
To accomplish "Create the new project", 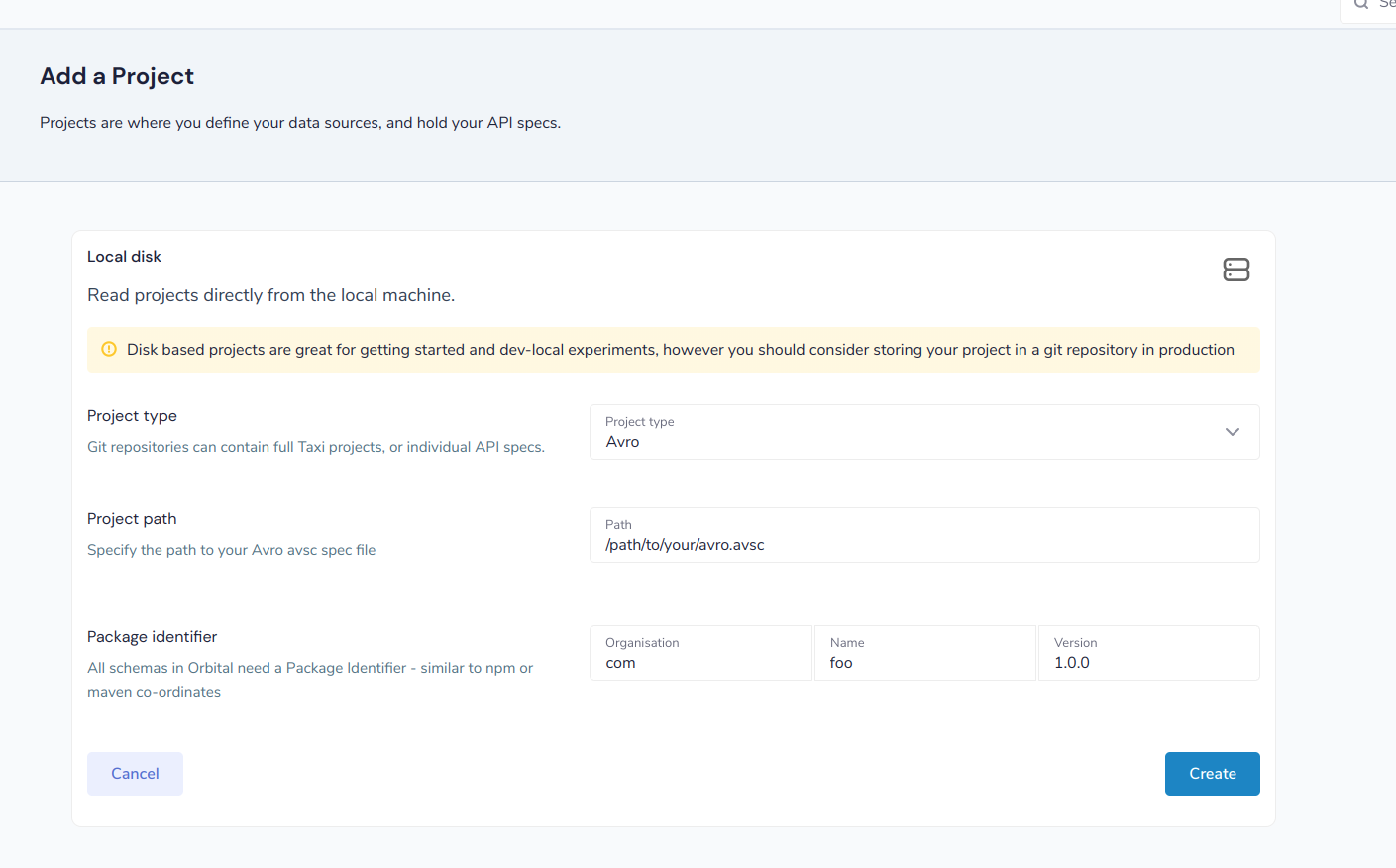I will 1213,774.
